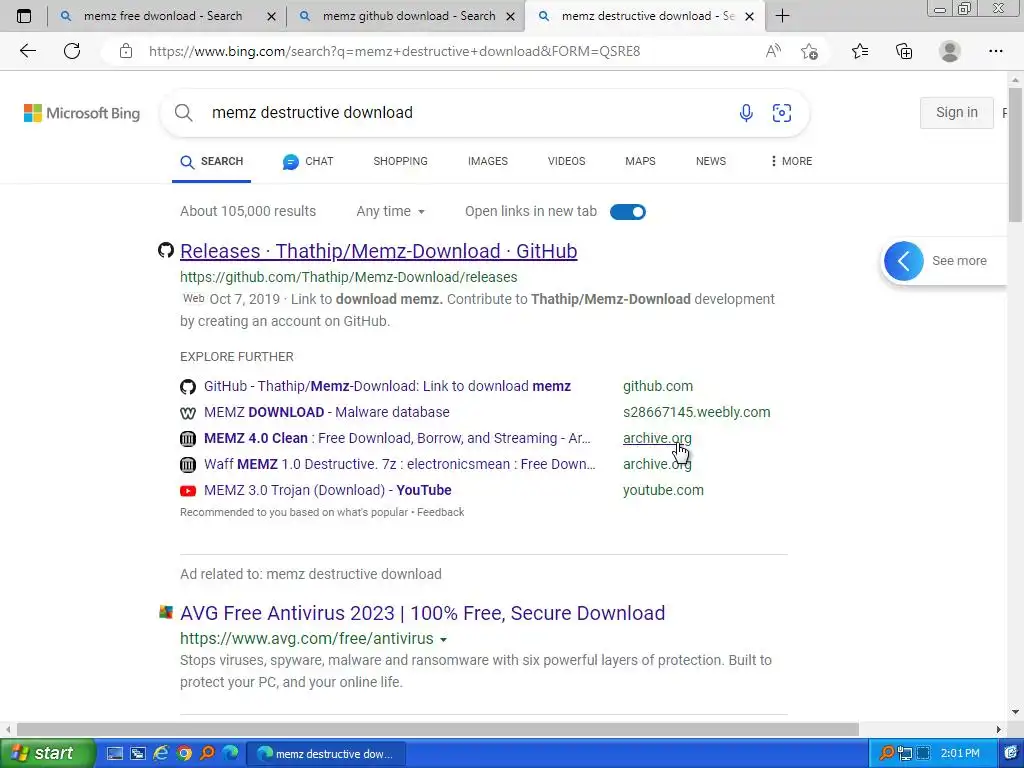The width and height of the screenshot is (1024, 768).
Task: Click the memz destructive download taskbar button
Action: (x=325, y=754)
